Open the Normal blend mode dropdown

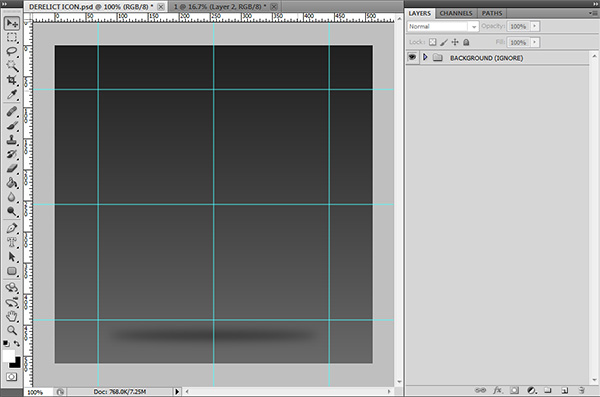click(x=443, y=26)
